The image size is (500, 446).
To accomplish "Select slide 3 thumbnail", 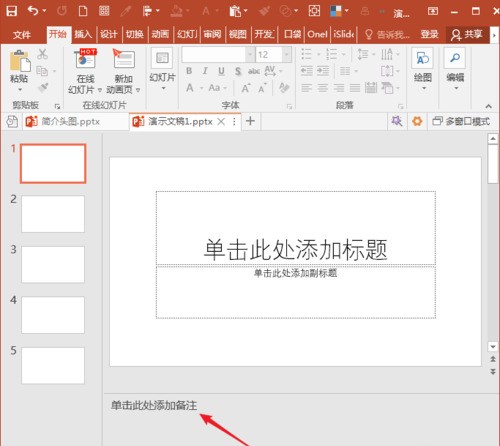I will [53, 265].
